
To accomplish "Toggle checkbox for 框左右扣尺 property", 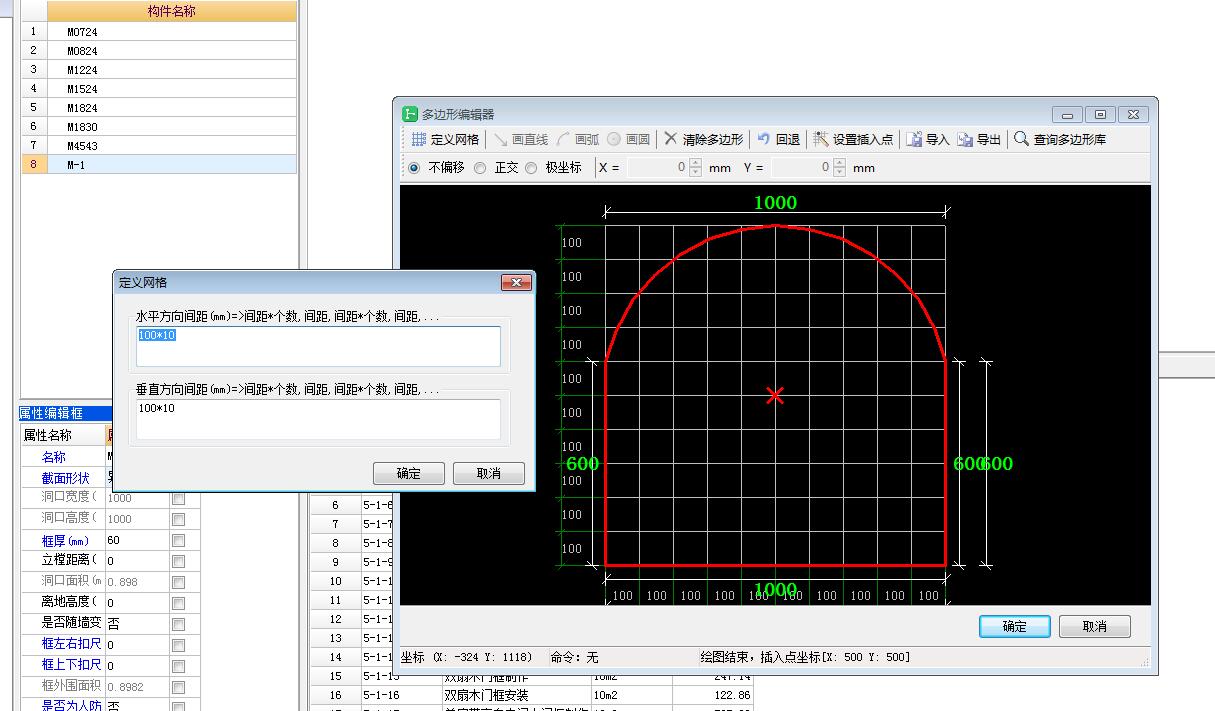I will (x=178, y=644).
